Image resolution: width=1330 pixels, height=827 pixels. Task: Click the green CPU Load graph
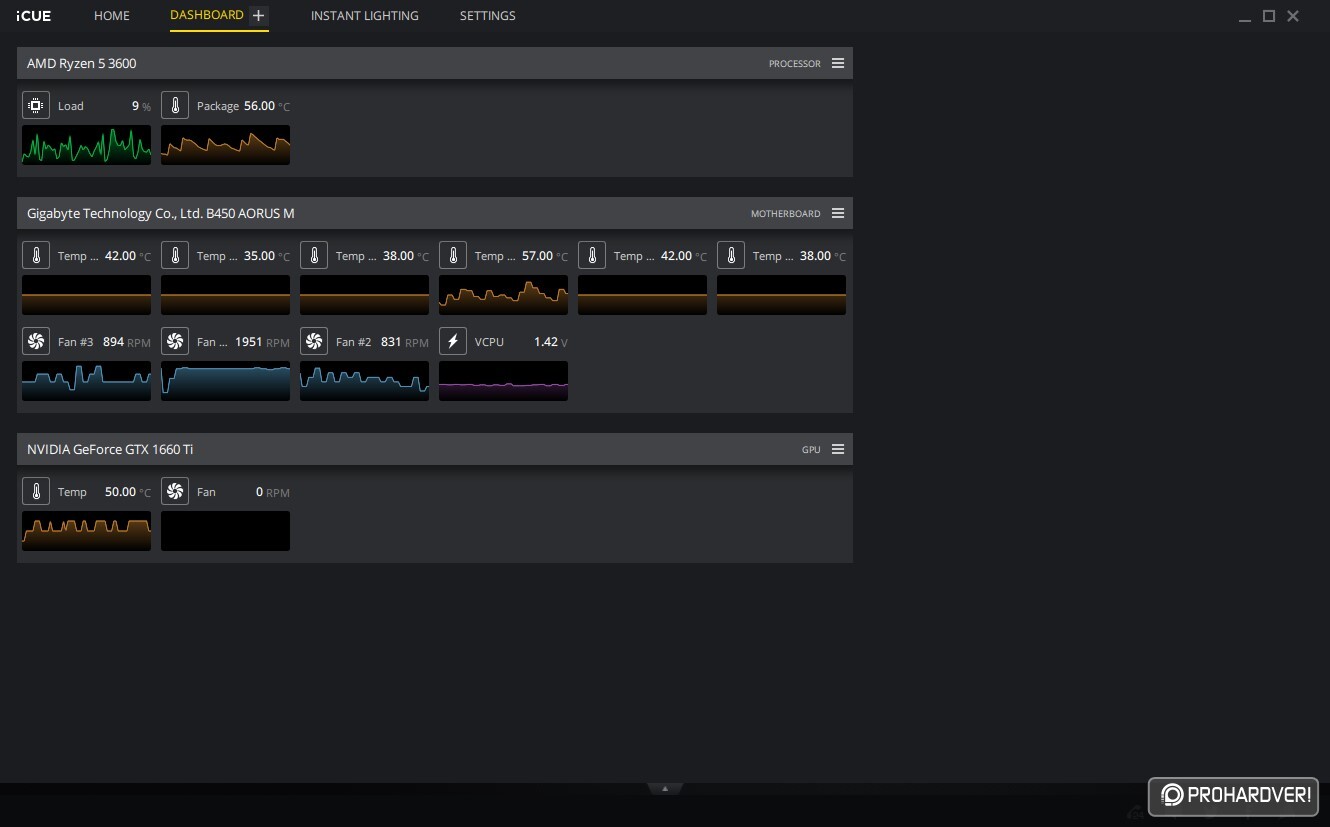coord(86,145)
